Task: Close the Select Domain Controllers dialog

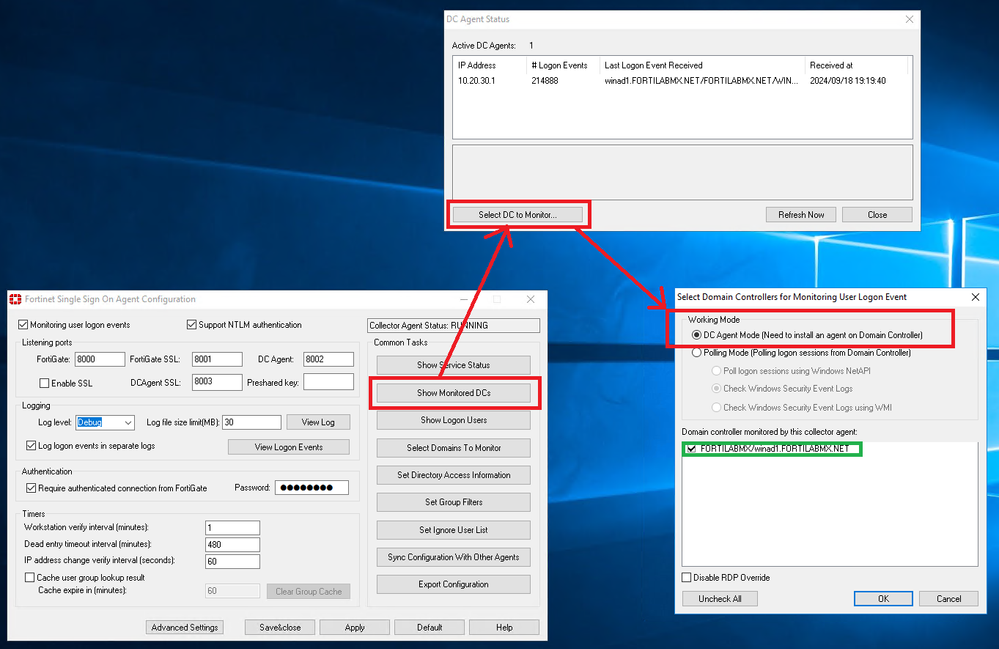Action: click(975, 297)
